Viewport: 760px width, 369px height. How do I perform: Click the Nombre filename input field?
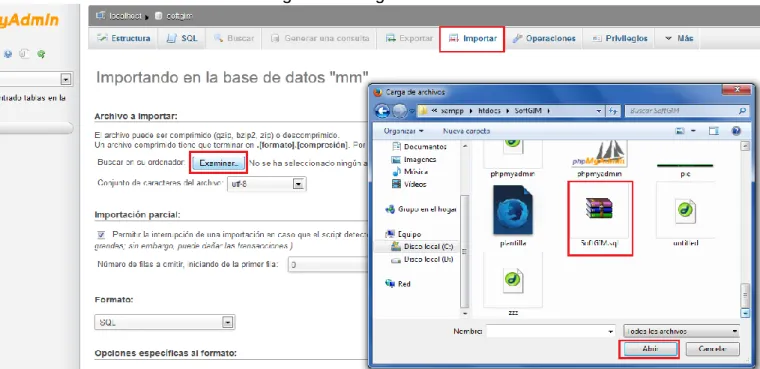[546, 332]
